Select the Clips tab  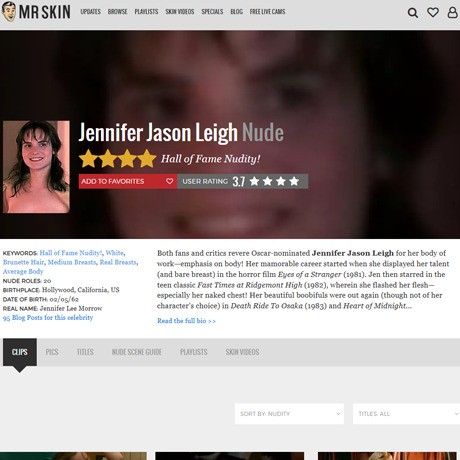tap(20, 352)
